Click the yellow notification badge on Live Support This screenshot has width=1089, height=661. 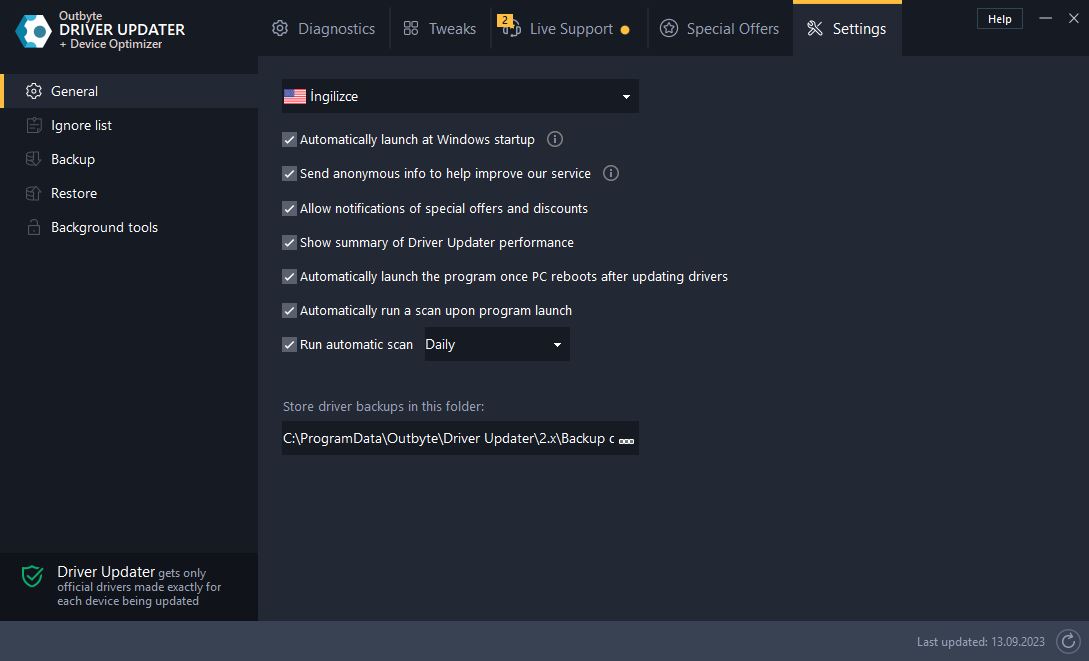(505, 20)
